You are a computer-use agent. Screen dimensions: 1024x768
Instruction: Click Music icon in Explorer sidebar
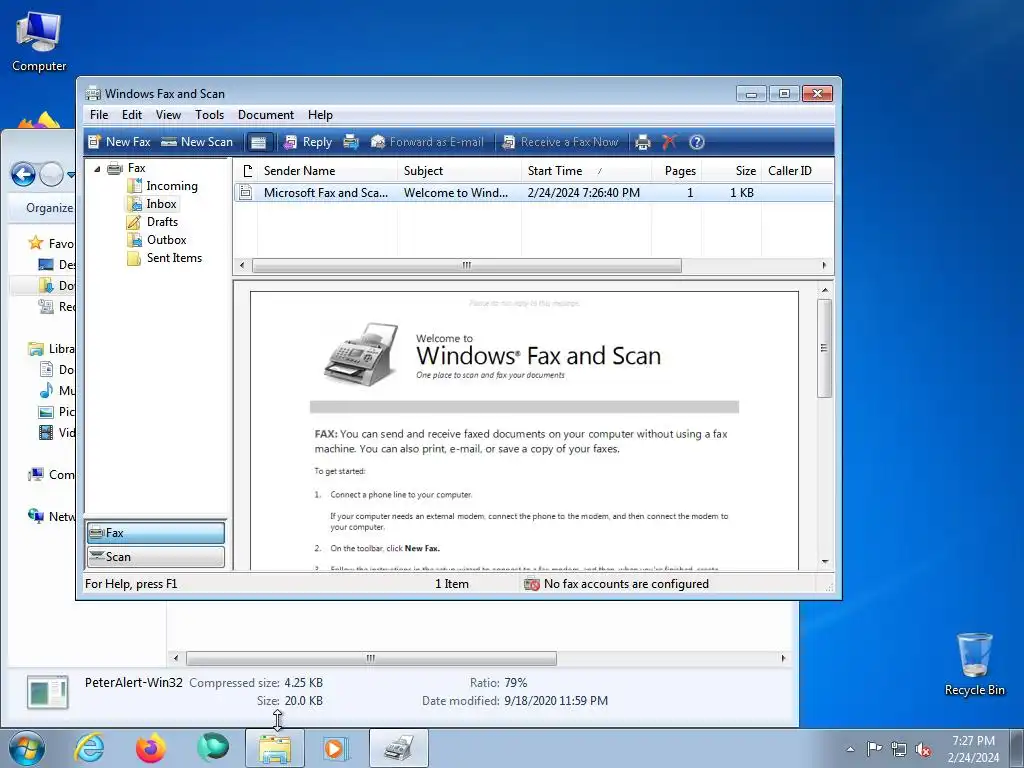(46, 391)
